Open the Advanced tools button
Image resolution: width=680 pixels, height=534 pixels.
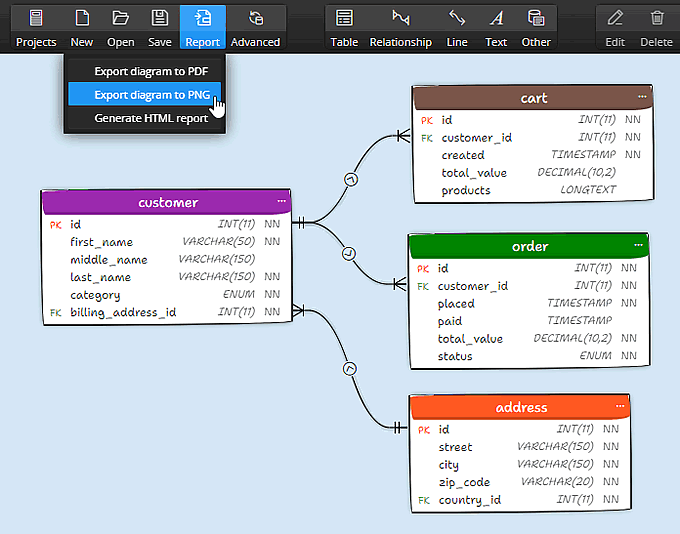(255, 27)
